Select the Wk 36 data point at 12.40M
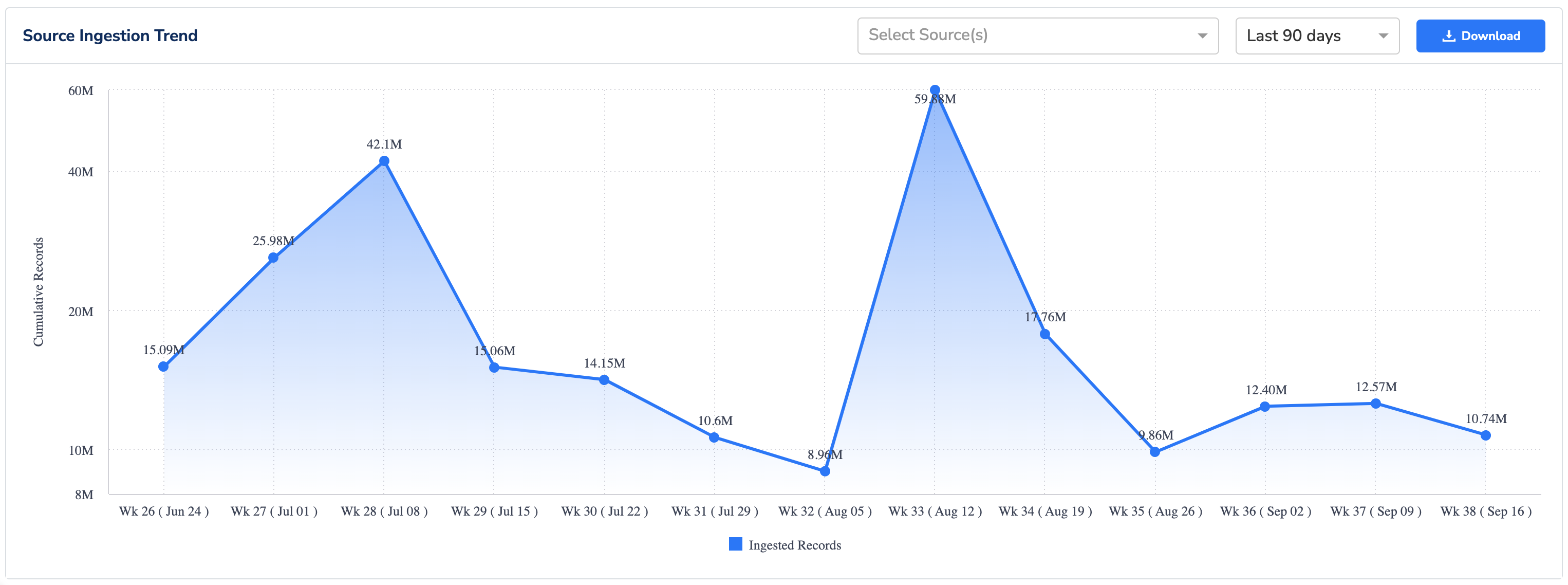Screen dimensions: 1568x585 click(x=1265, y=407)
